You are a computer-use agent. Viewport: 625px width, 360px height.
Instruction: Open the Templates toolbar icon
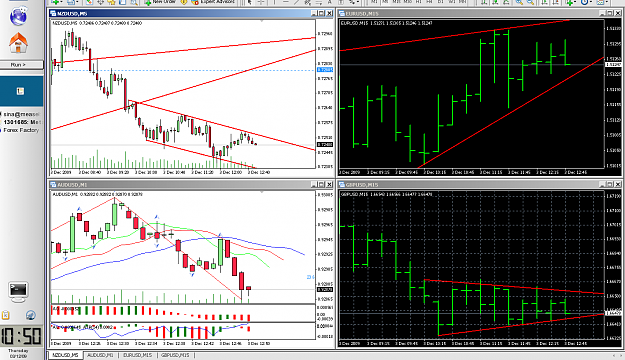coord(600,2)
